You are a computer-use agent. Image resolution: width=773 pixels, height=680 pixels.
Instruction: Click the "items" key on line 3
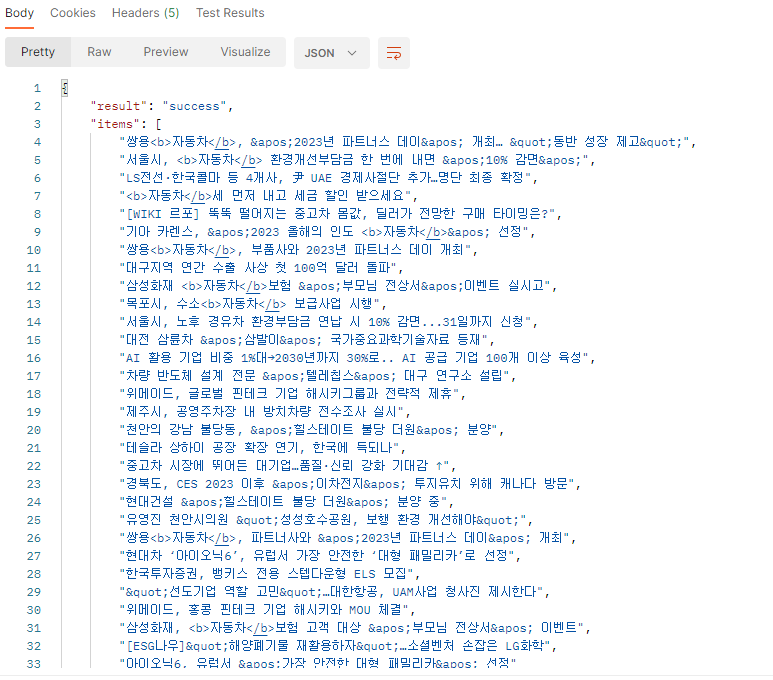click(115, 124)
